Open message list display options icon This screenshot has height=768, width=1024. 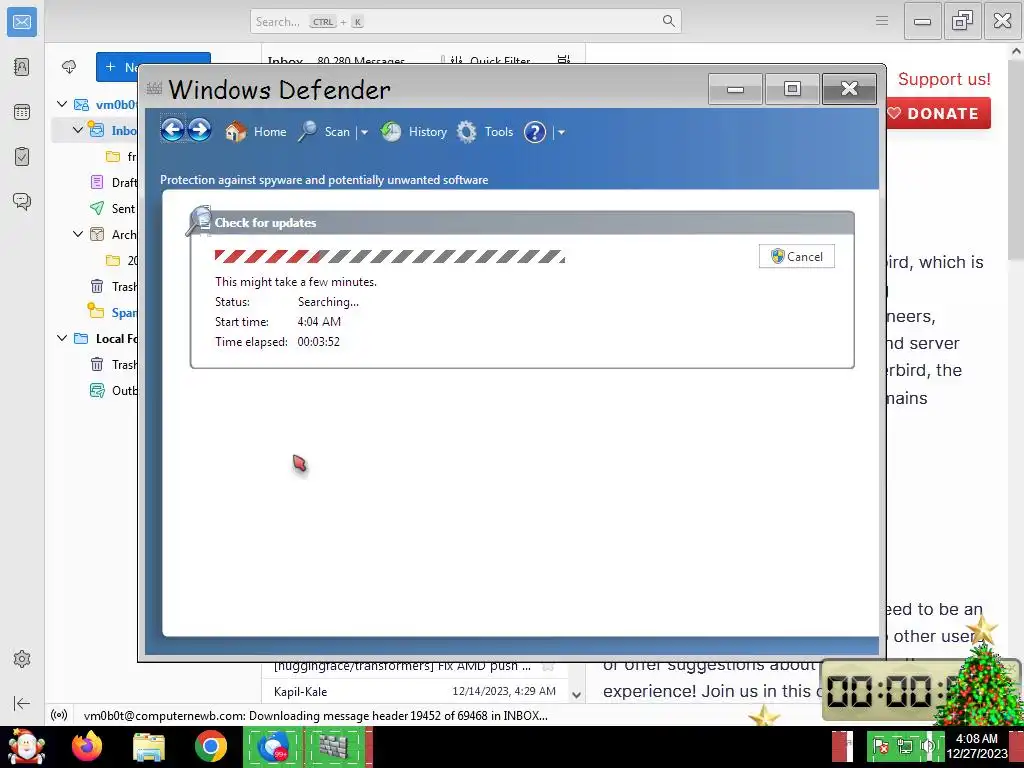click(564, 60)
